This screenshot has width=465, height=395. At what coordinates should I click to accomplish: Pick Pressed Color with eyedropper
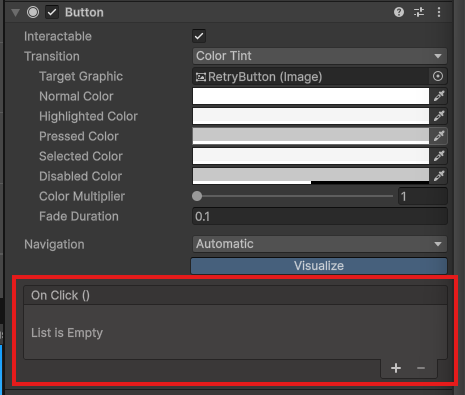point(439,136)
